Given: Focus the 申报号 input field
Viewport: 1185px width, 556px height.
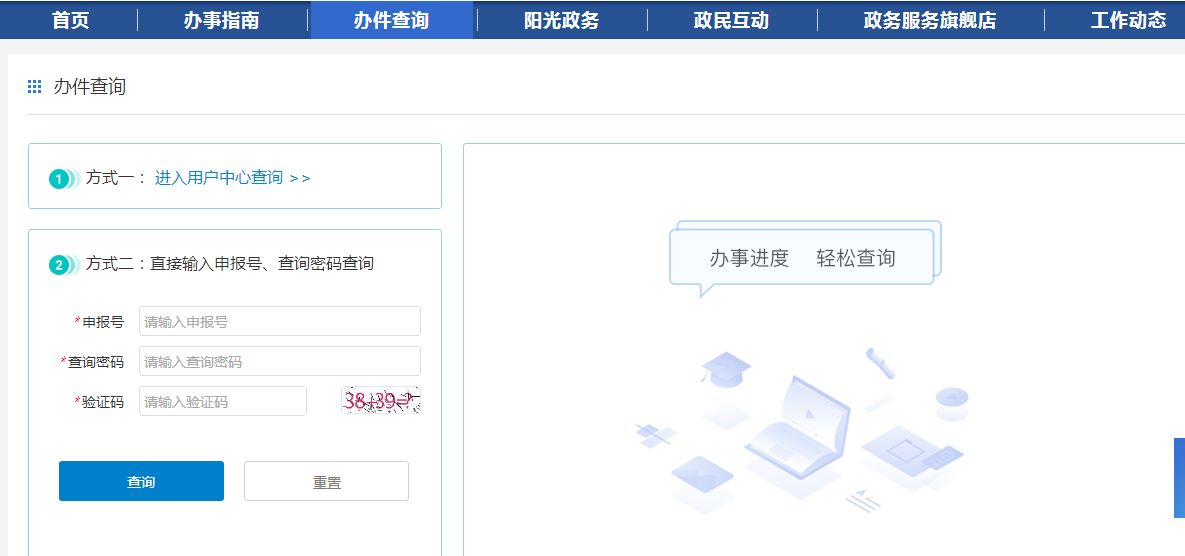Looking at the screenshot, I should coord(279,321).
